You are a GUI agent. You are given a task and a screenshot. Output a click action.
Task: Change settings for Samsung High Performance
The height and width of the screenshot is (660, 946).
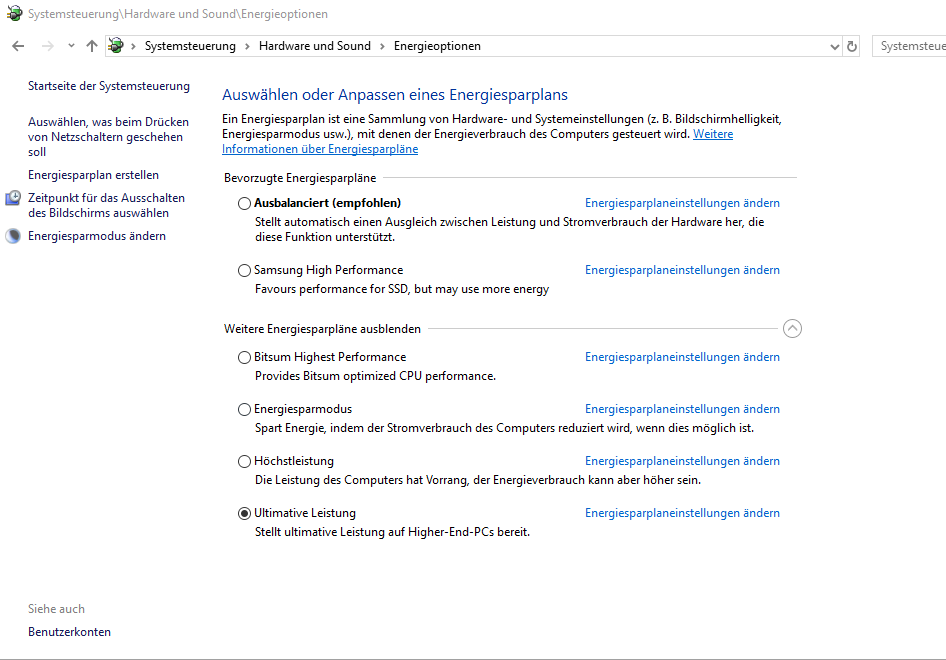682,270
